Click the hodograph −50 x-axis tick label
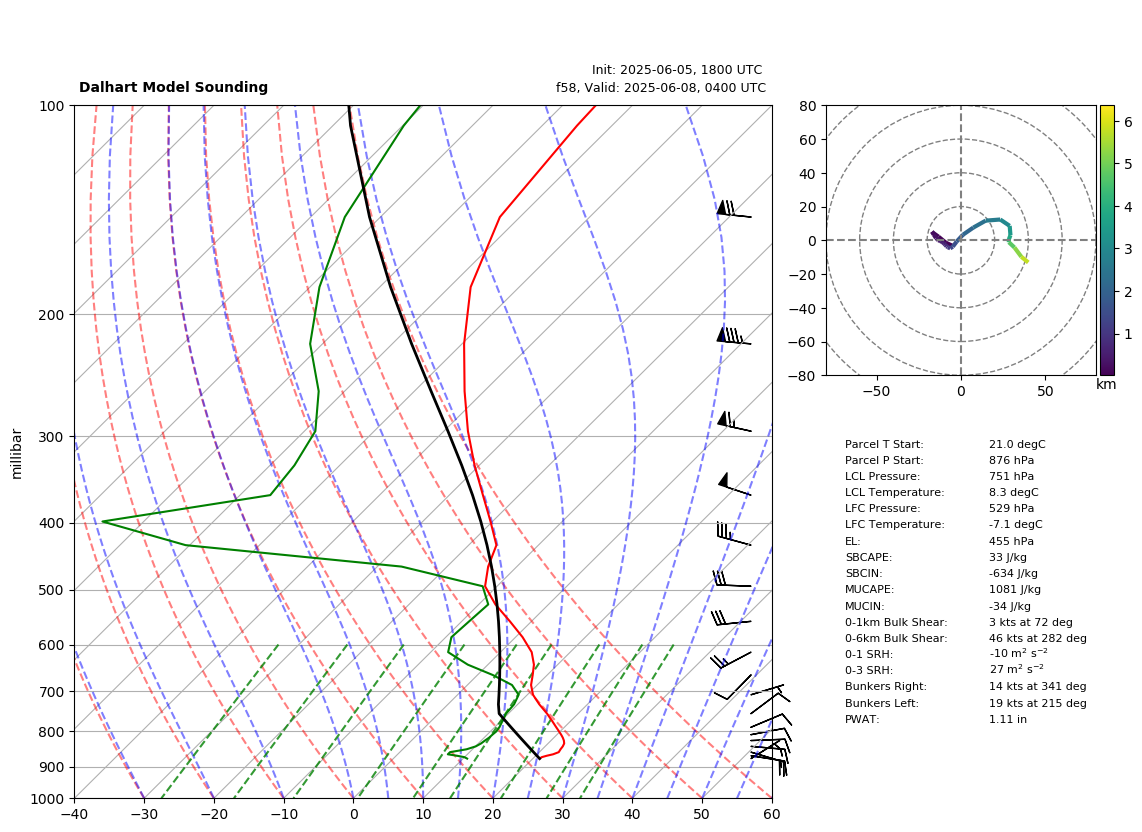This screenshot has height=832, width=1142. (876, 391)
